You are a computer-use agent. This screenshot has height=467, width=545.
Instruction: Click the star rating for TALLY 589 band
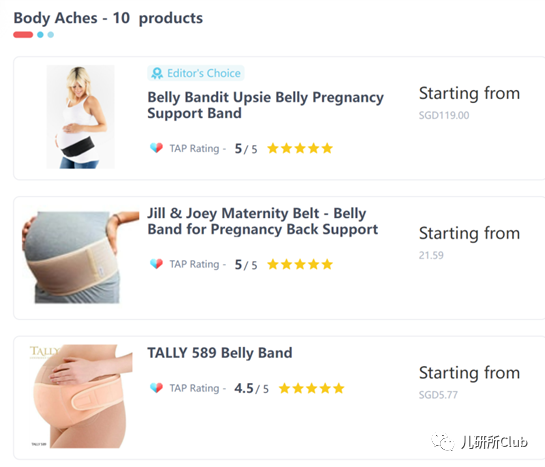point(311,388)
